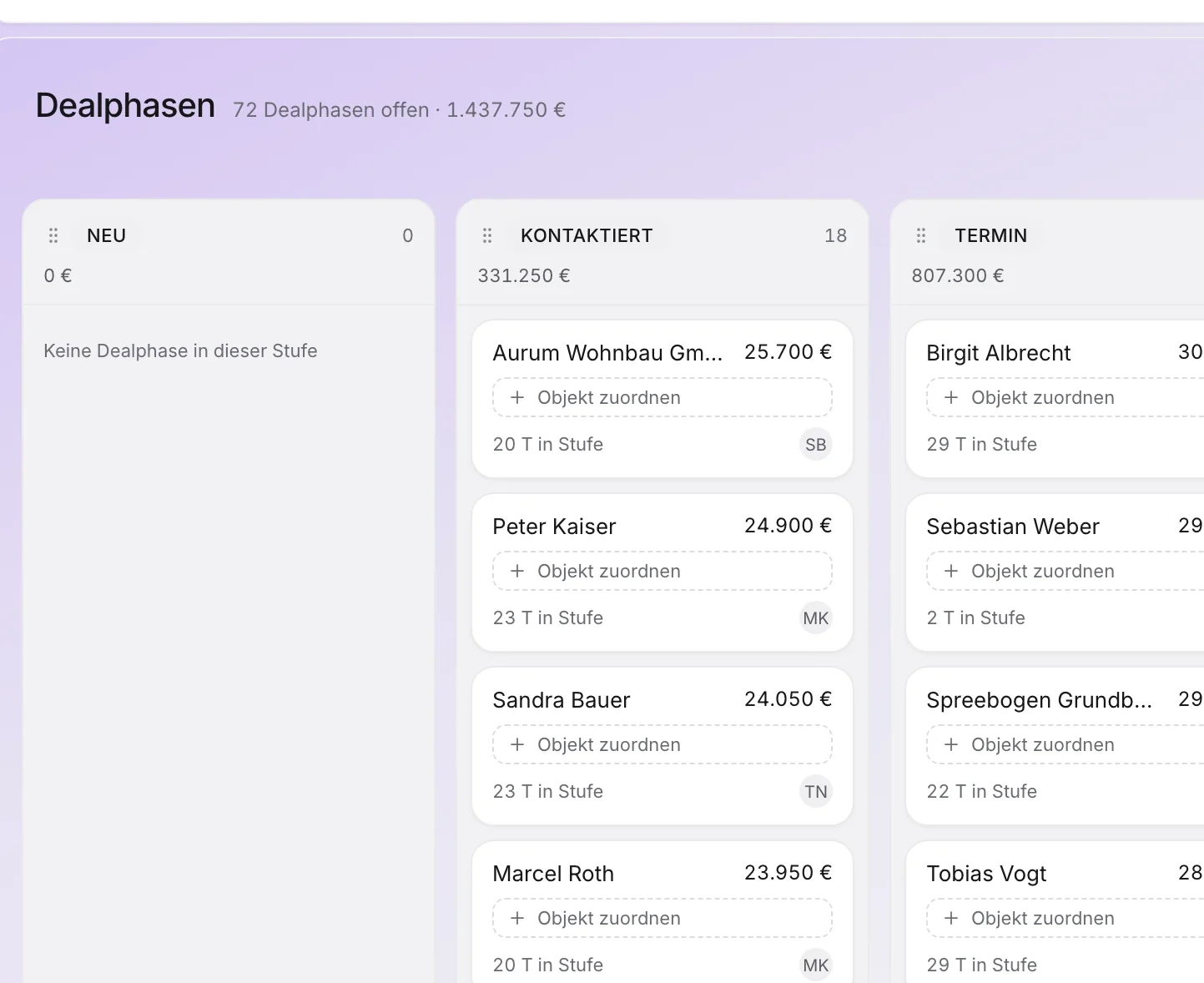This screenshot has width=1204, height=983.
Task: Select the KONTAKTIERT stage label
Action: click(587, 235)
